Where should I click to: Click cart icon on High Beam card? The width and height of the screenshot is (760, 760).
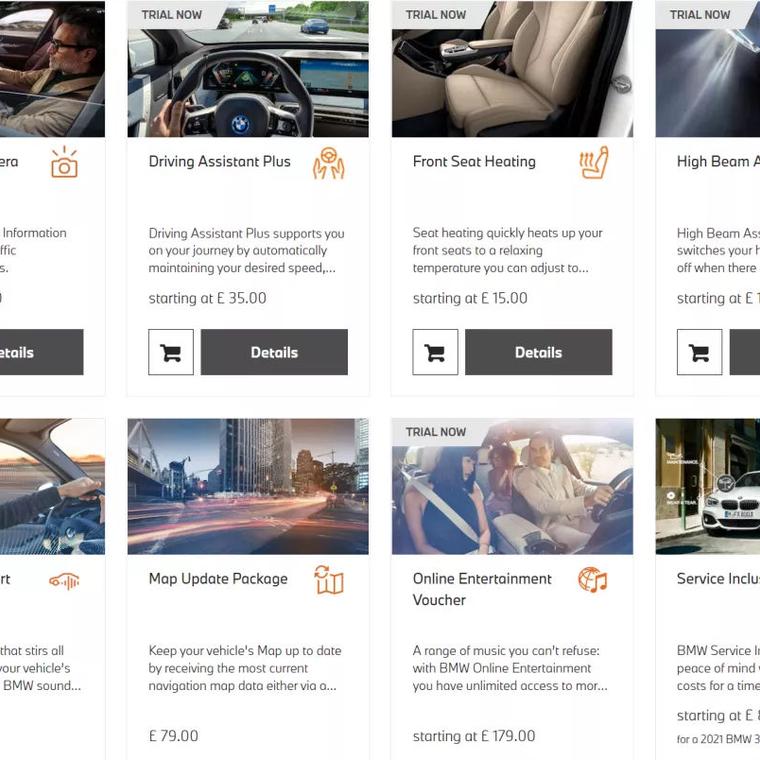point(699,352)
